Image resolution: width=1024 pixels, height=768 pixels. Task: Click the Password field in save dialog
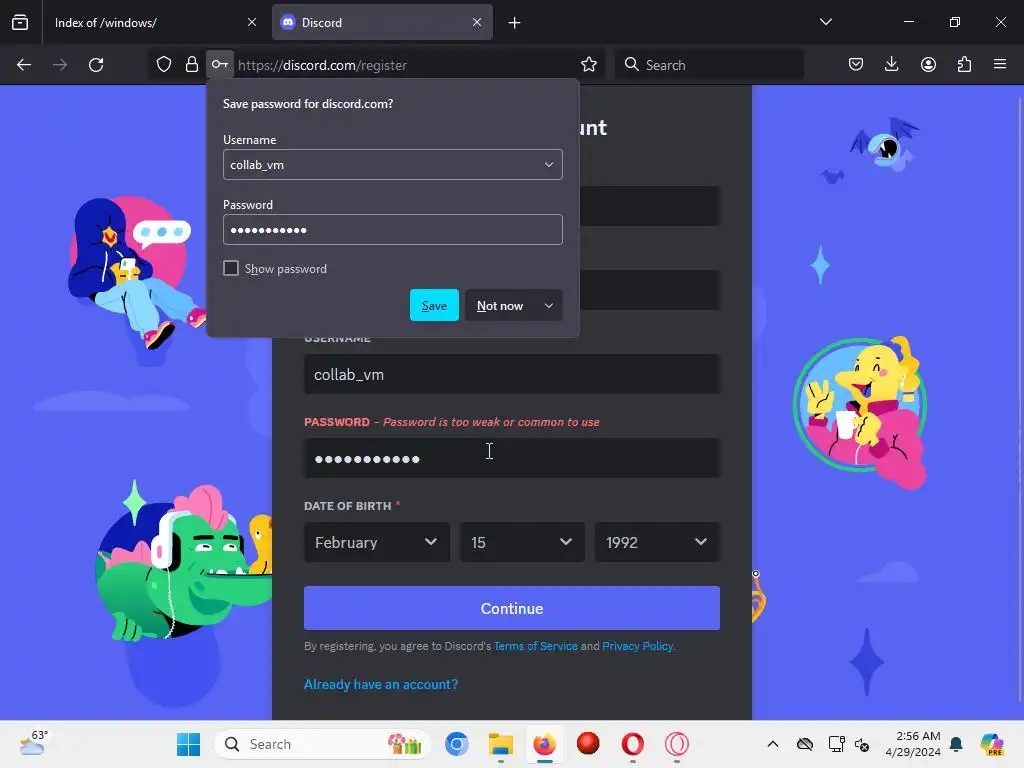point(392,230)
